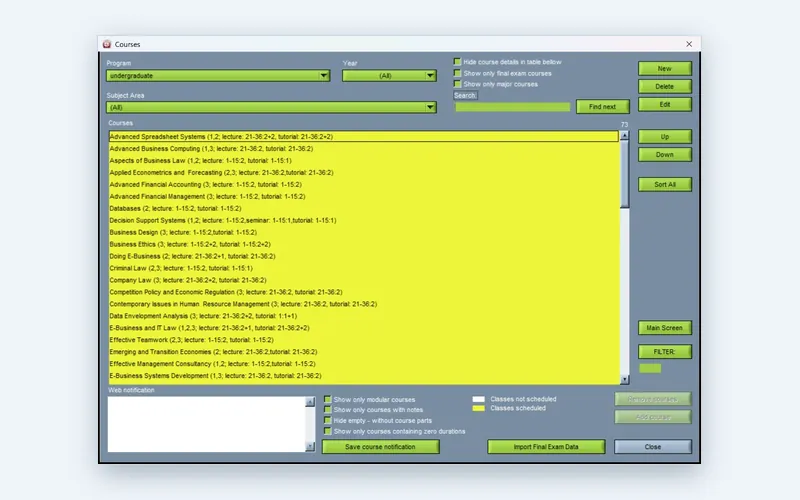
Task: Select Competition Policy and Economic Regulation course
Action: tap(364, 292)
